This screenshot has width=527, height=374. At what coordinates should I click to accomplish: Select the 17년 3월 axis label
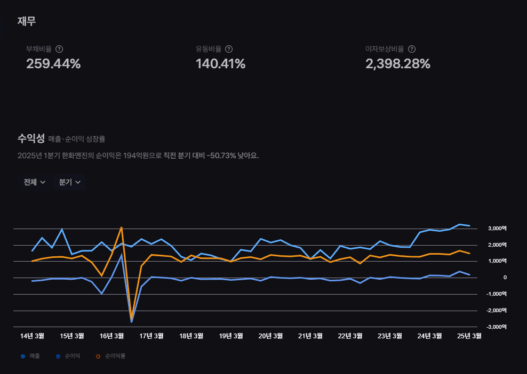click(151, 336)
